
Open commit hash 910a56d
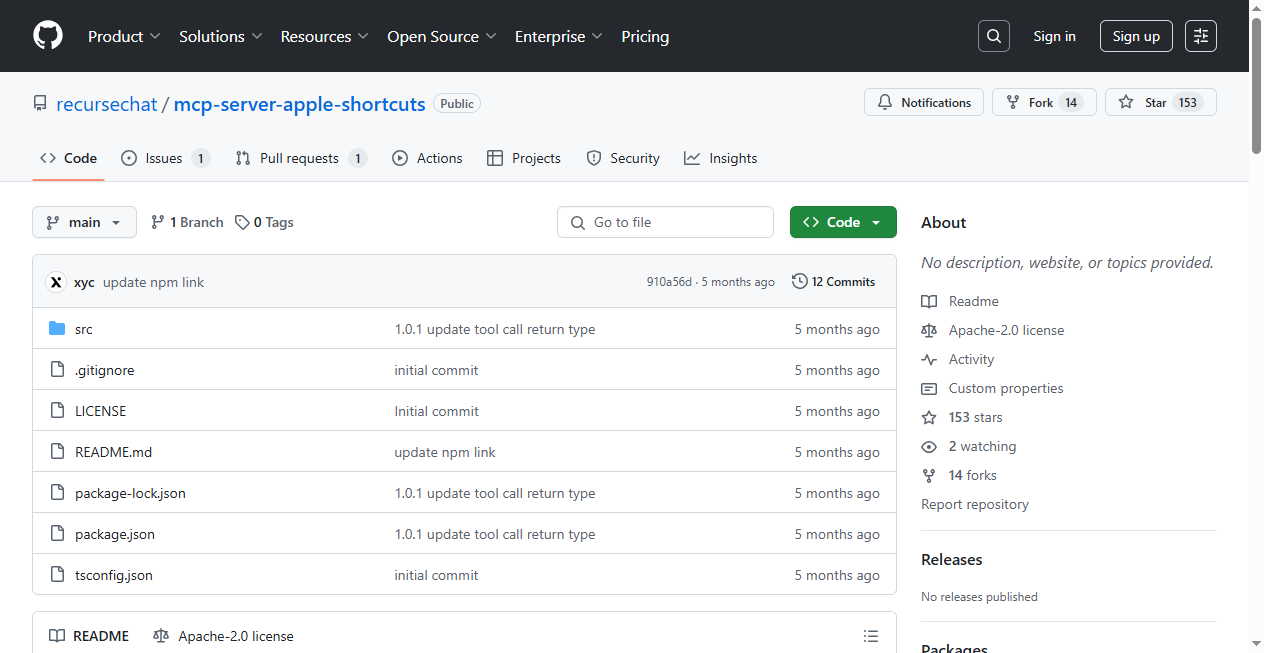click(x=669, y=282)
